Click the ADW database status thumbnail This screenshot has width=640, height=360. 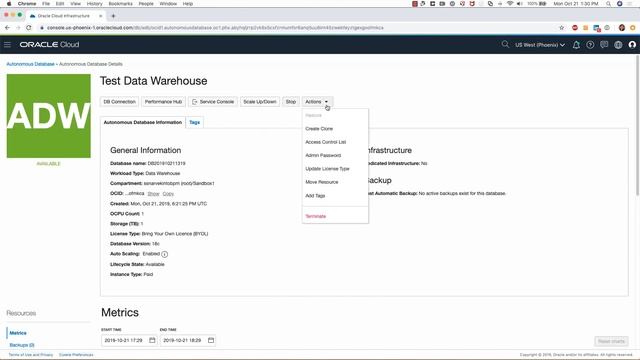pos(49,116)
